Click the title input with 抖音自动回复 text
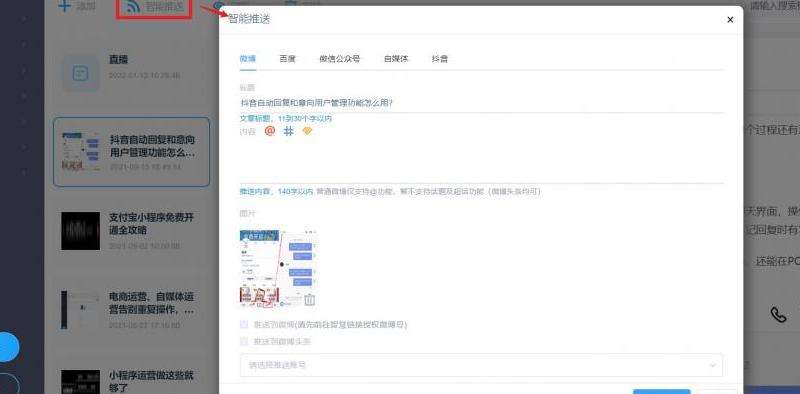The height and width of the screenshot is (394, 800). click(x=482, y=103)
